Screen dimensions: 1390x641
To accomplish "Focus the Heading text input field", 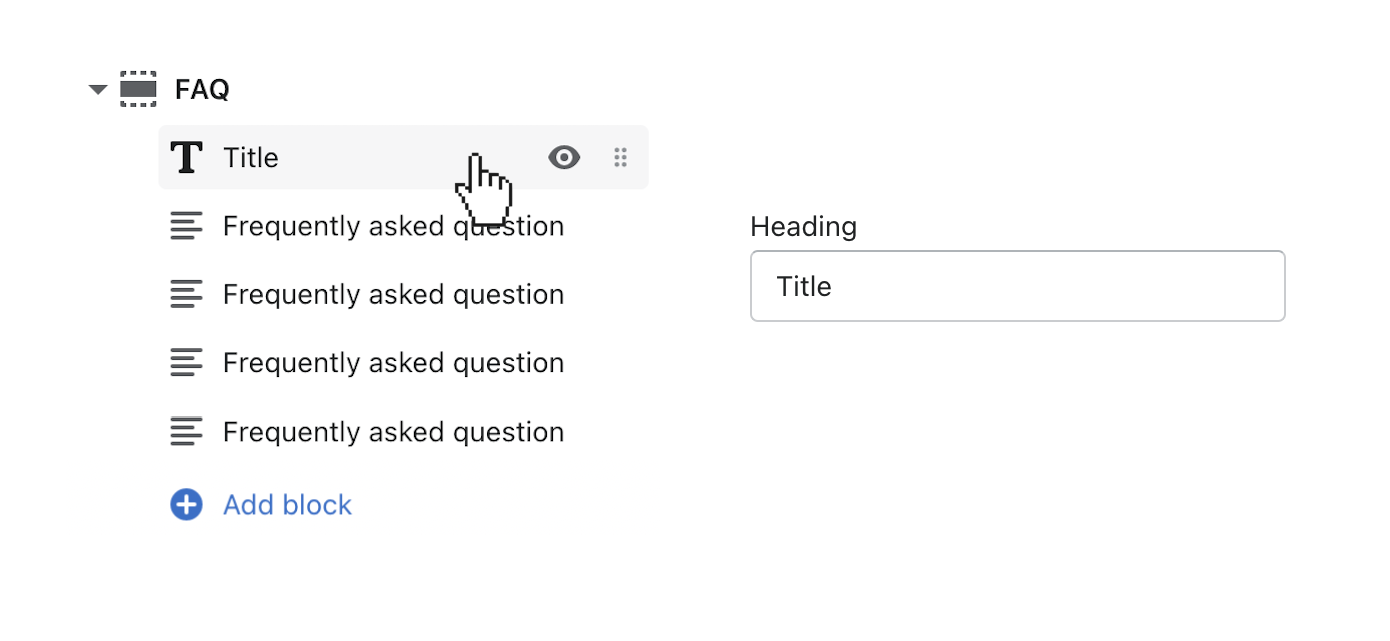I will click(1017, 286).
